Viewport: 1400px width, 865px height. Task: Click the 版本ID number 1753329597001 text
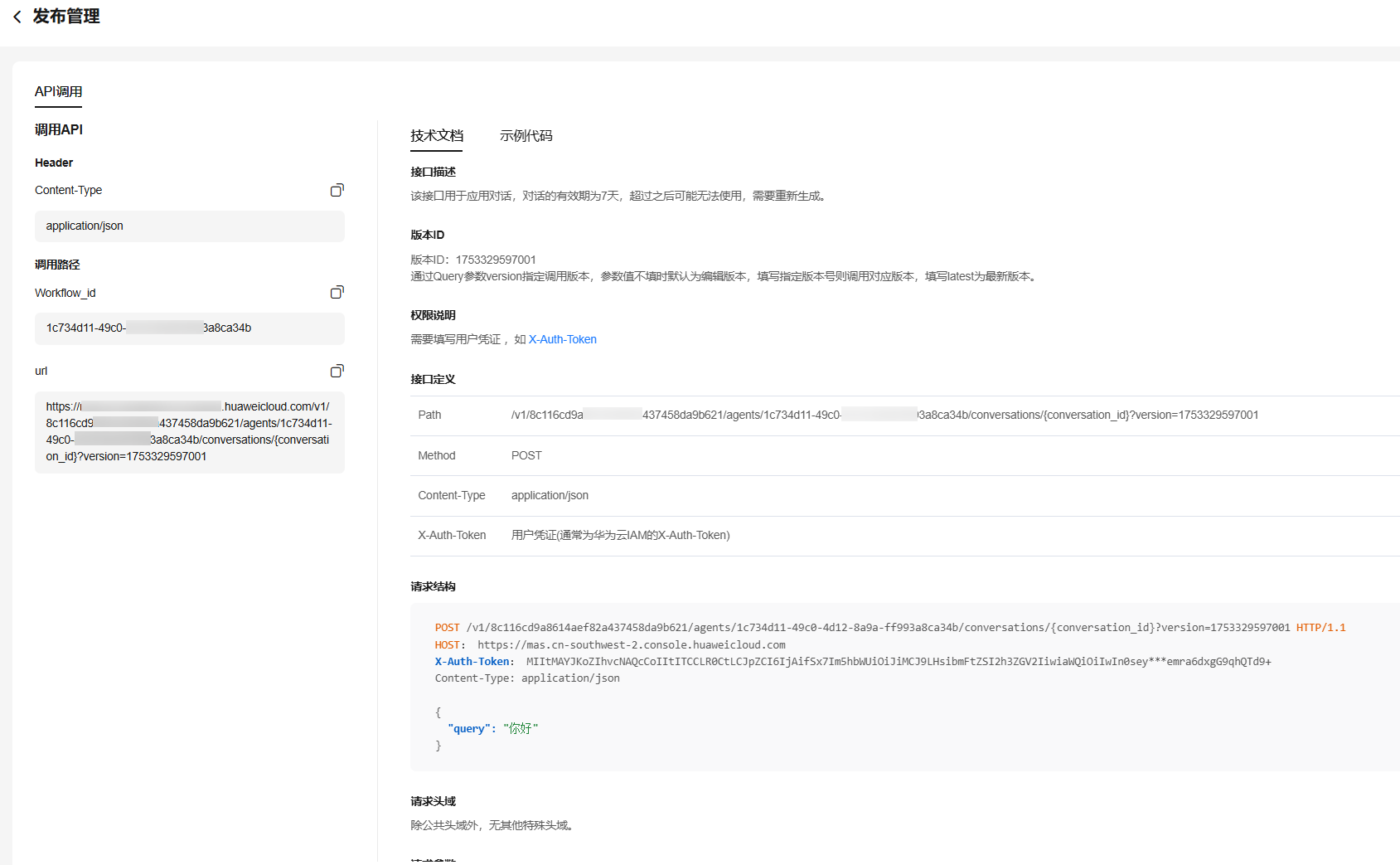tap(496, 260)
